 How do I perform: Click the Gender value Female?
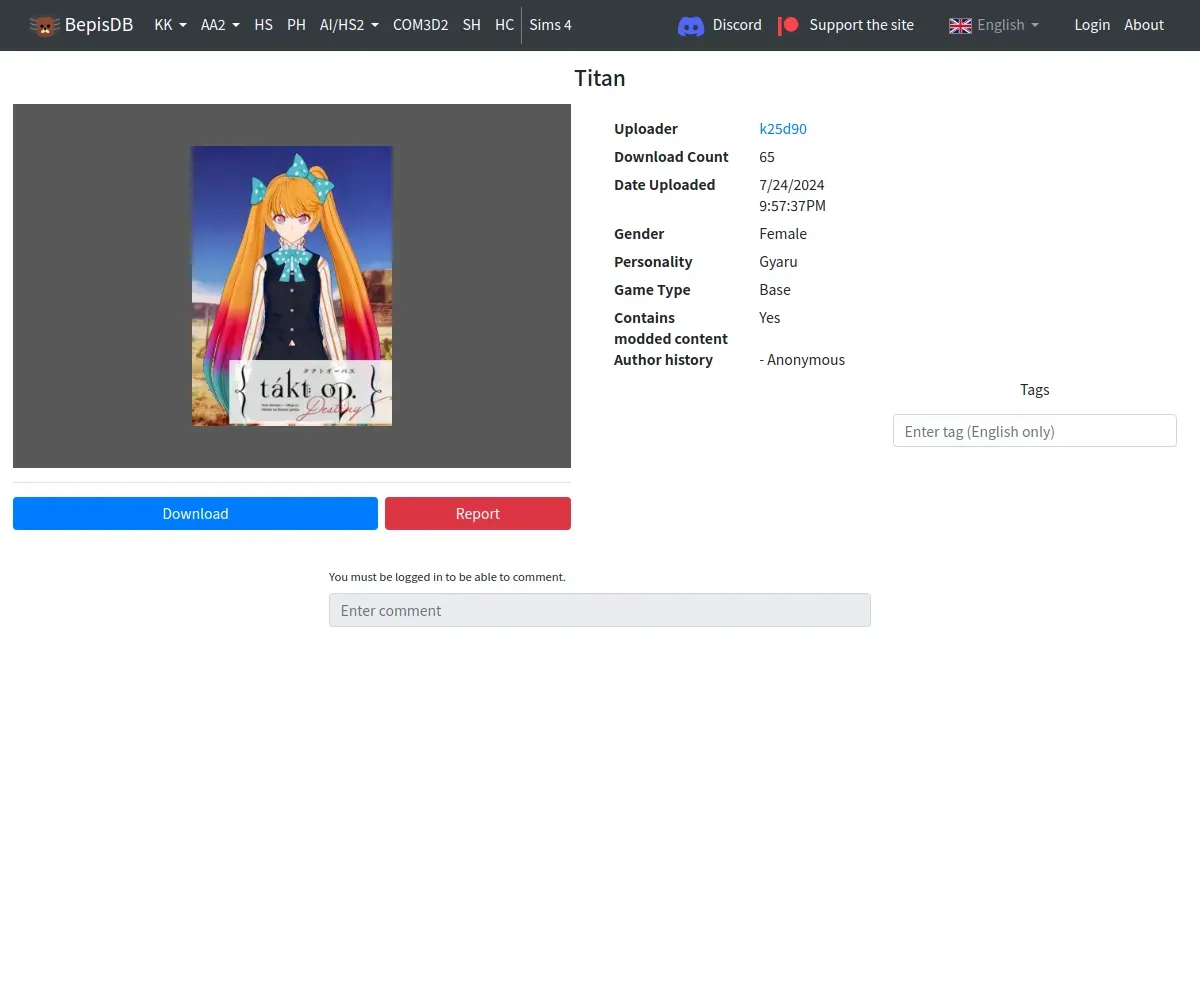[x=783, y=234]
